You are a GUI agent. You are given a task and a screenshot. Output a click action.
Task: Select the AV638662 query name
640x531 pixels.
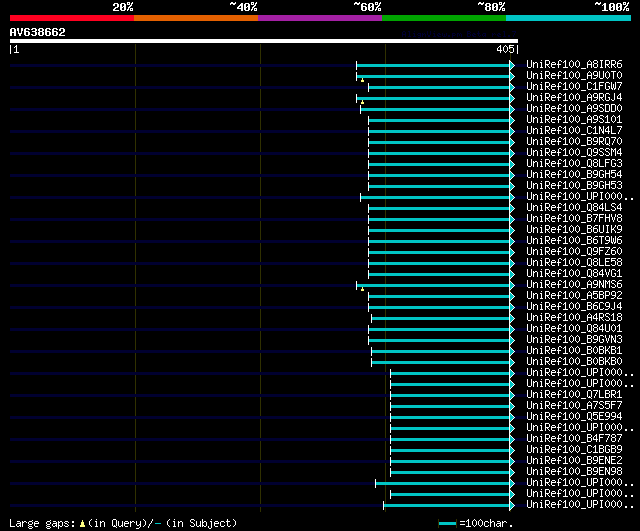click(x=38, y=32)
